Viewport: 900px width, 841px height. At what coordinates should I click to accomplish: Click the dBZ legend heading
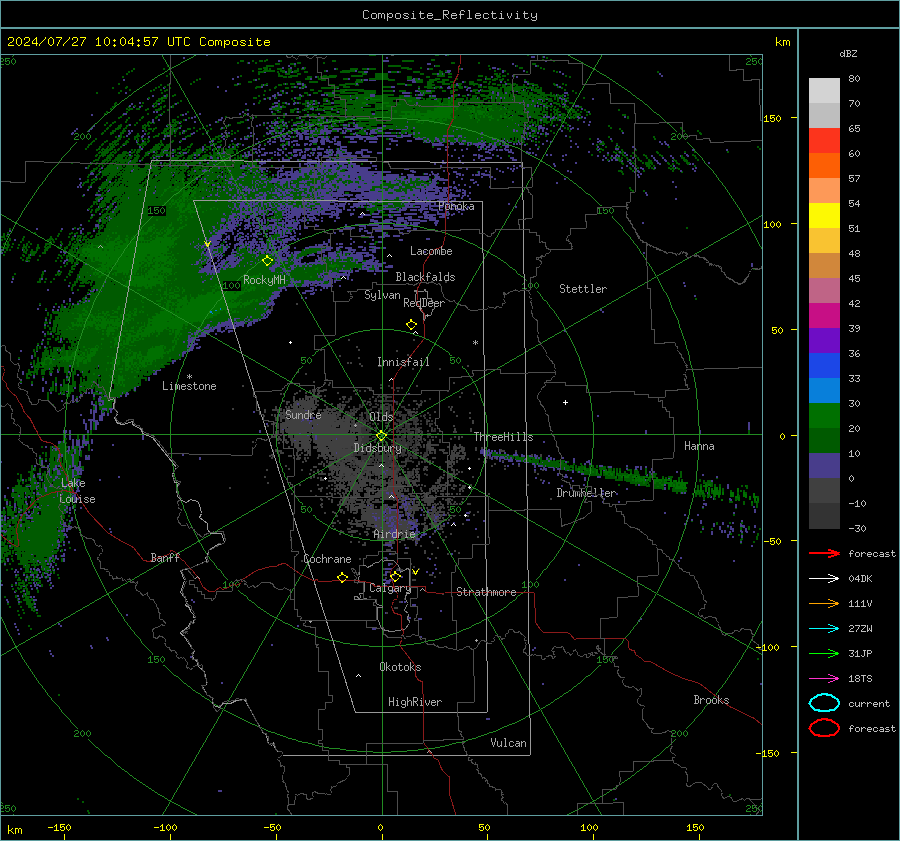[848, 53]
